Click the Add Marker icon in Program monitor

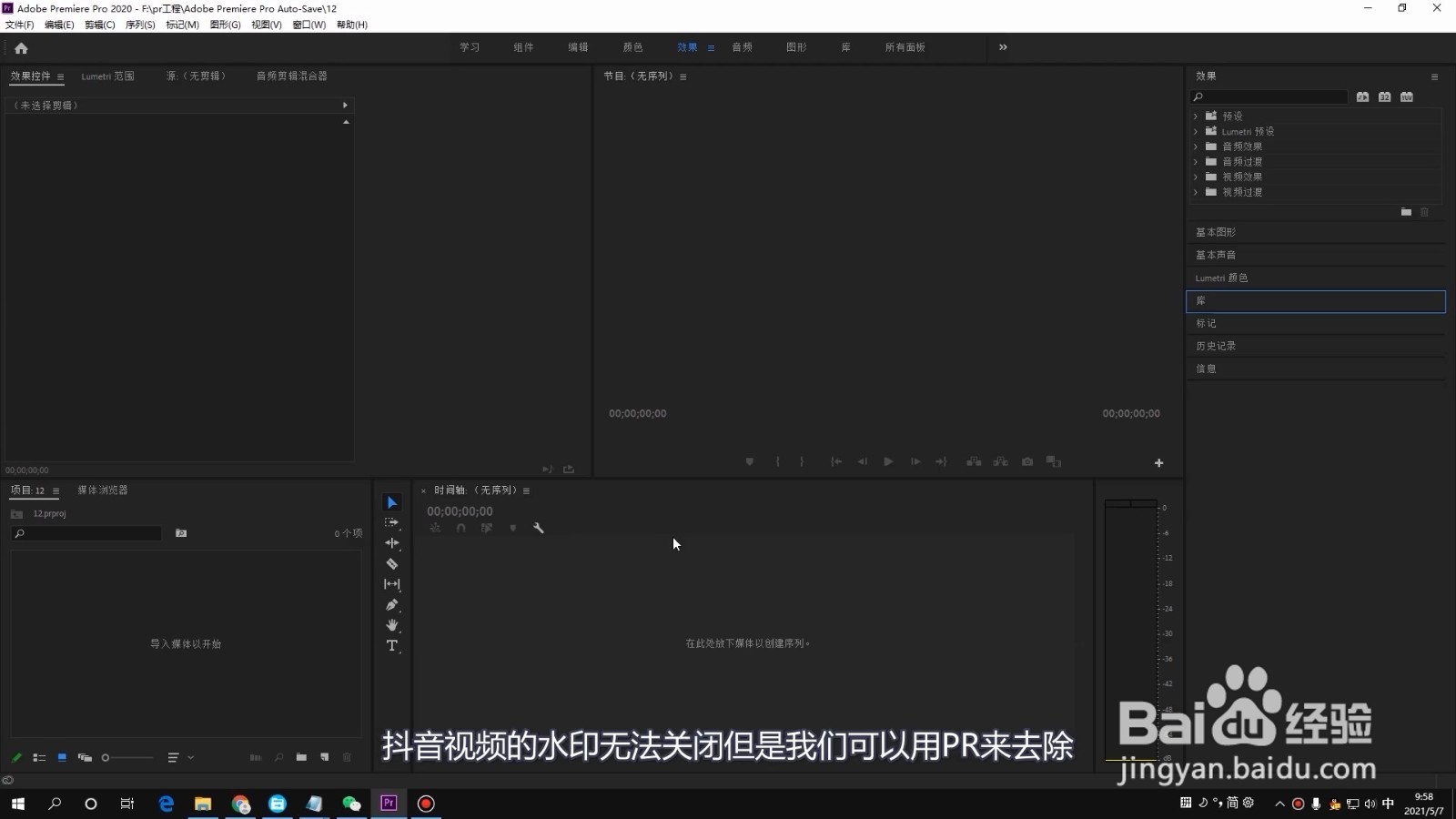tap(750, 462)
